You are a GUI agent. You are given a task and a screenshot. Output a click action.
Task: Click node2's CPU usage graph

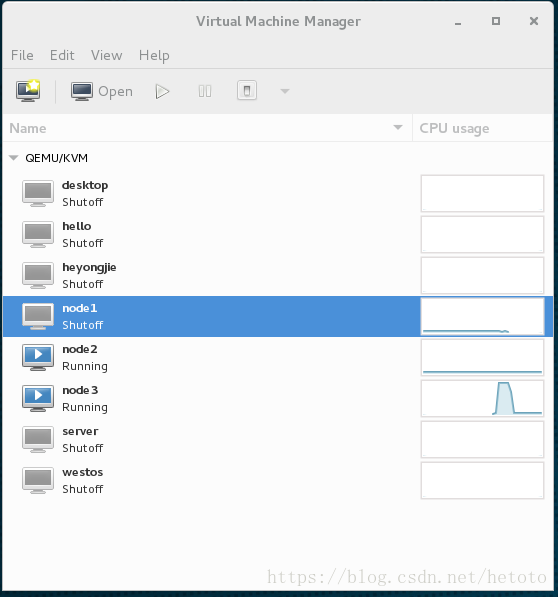click(482, 358)
